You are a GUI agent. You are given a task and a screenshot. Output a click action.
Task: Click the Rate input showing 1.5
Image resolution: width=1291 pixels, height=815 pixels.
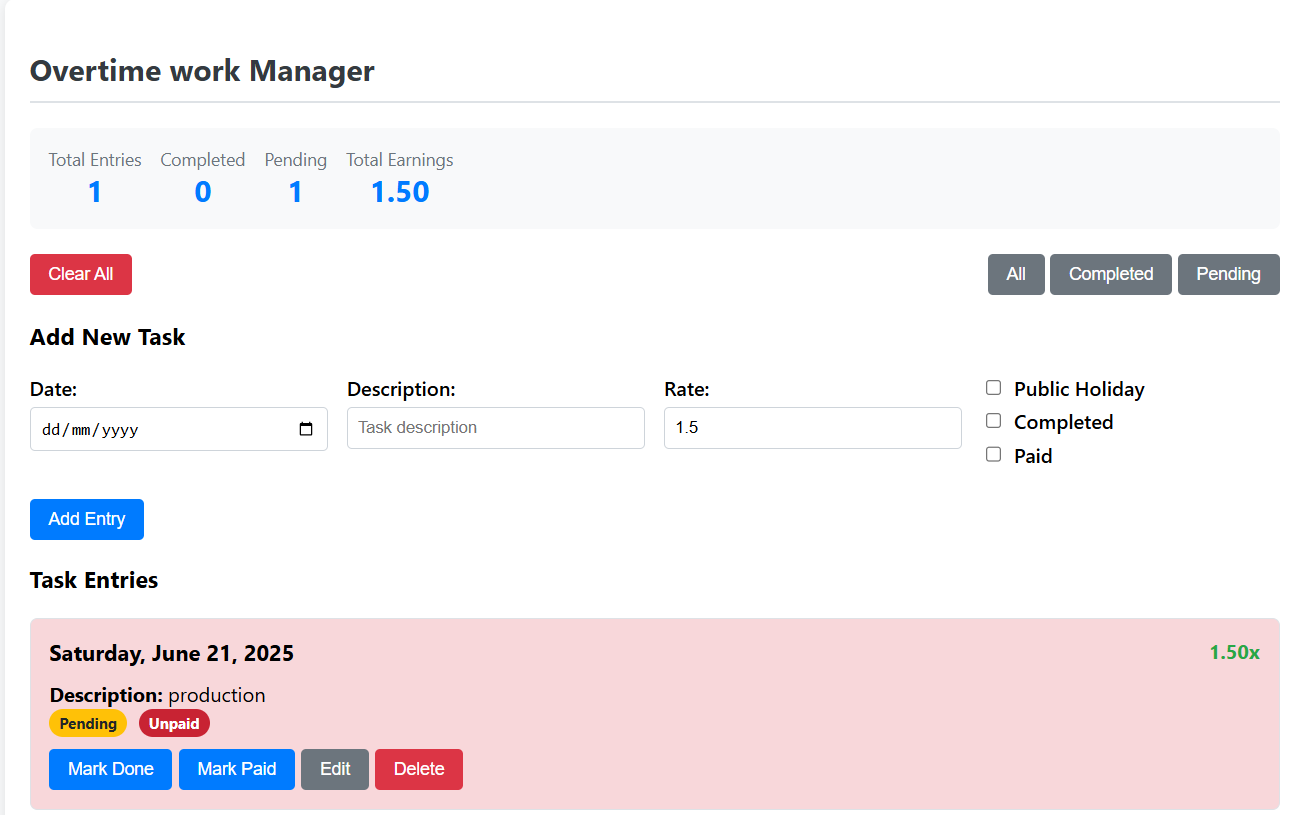click(x=813, y=428)
